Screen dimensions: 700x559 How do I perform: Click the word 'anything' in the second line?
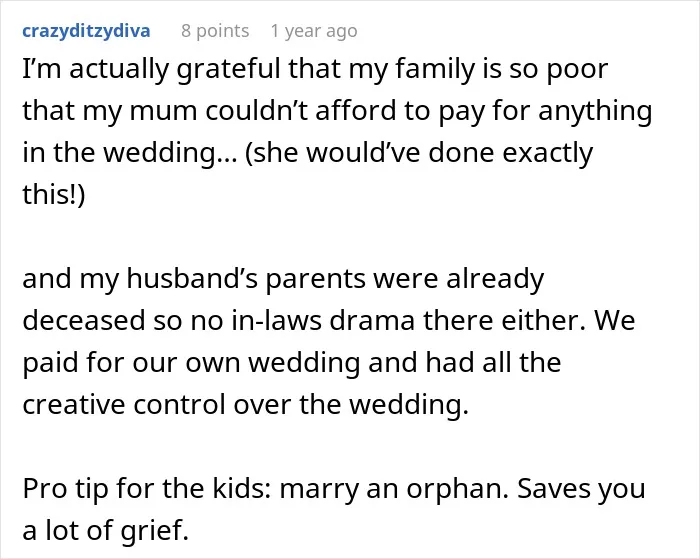[595, 112]
